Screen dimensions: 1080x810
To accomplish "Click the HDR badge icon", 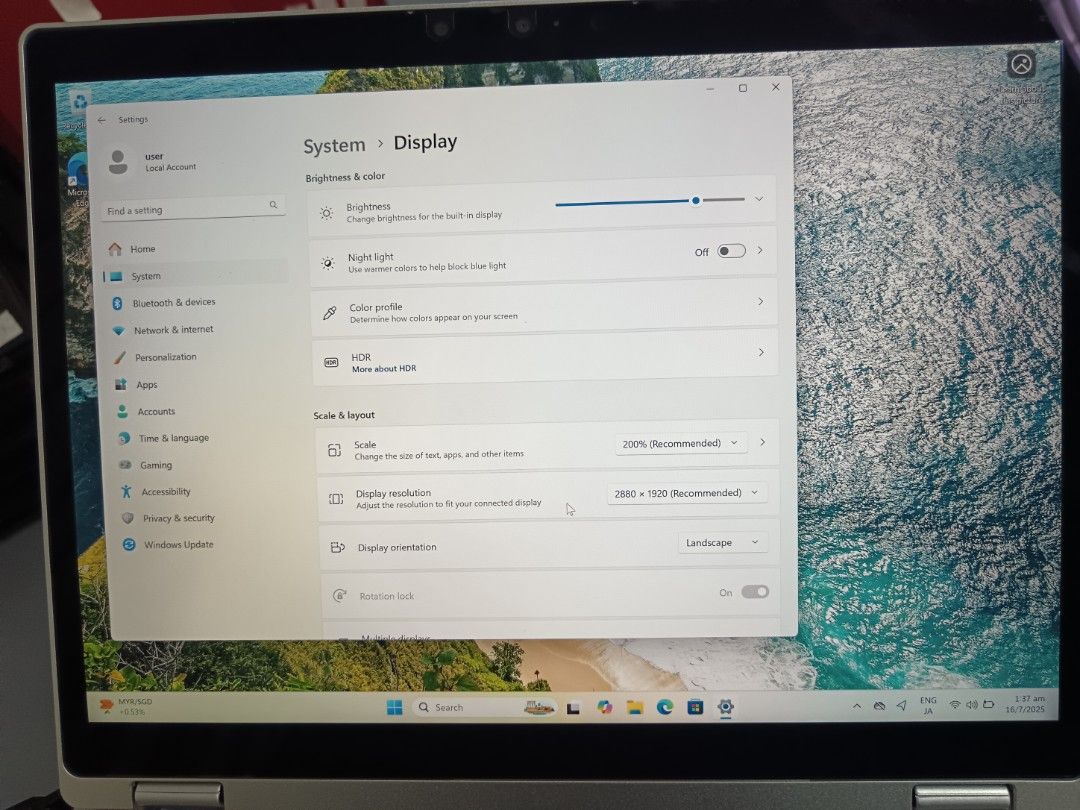I will click(x=331, y=362).
